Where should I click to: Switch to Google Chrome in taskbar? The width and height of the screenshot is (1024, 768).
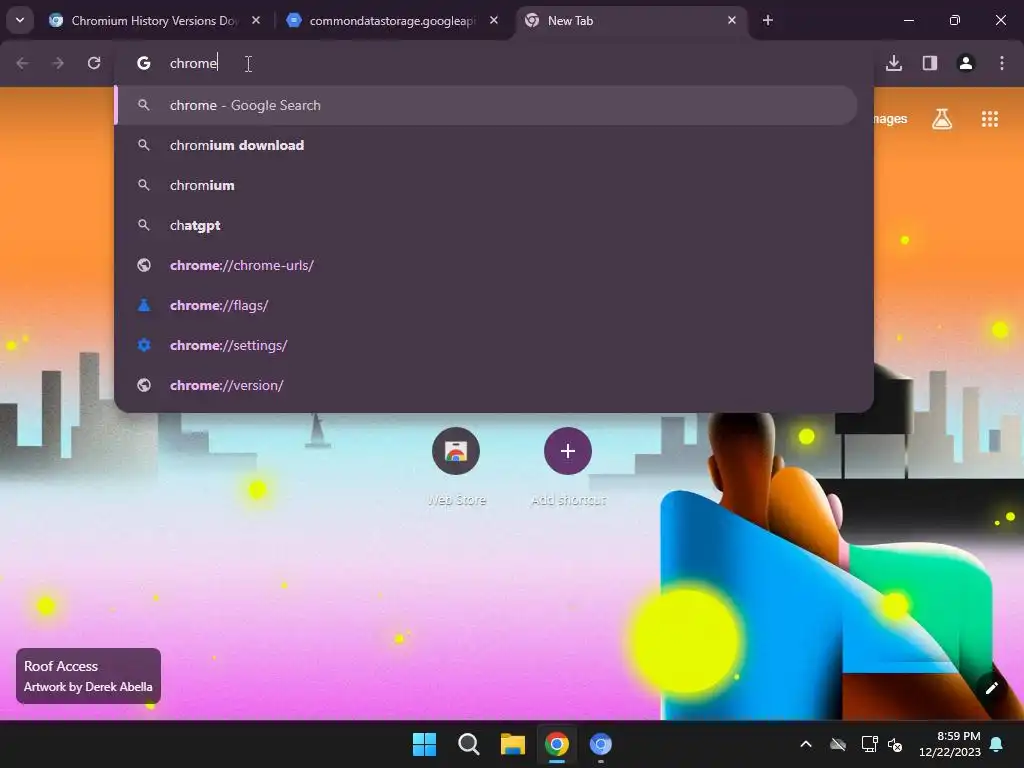point(557,744)
